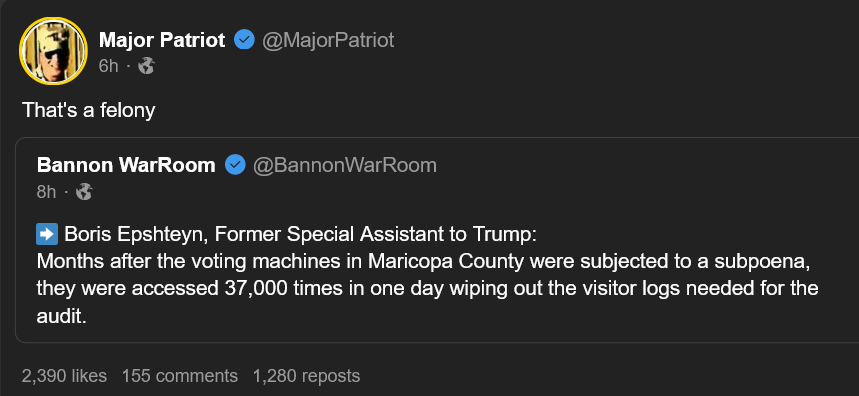Click the globe icon next to 6h
This screenshot has width=859, height=396.
[146, 66]
